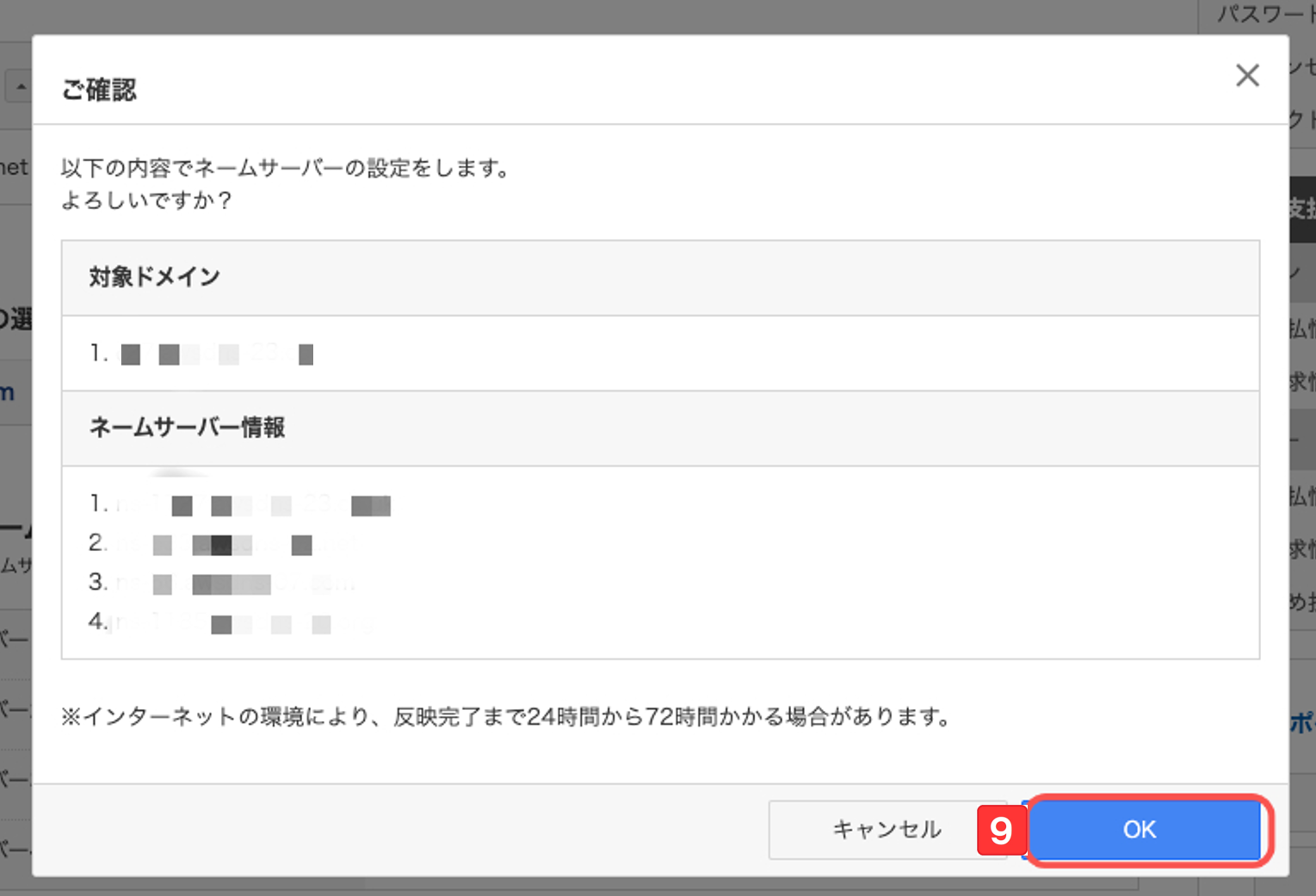Click the ご確認 dialog title

tap(99, 90)
